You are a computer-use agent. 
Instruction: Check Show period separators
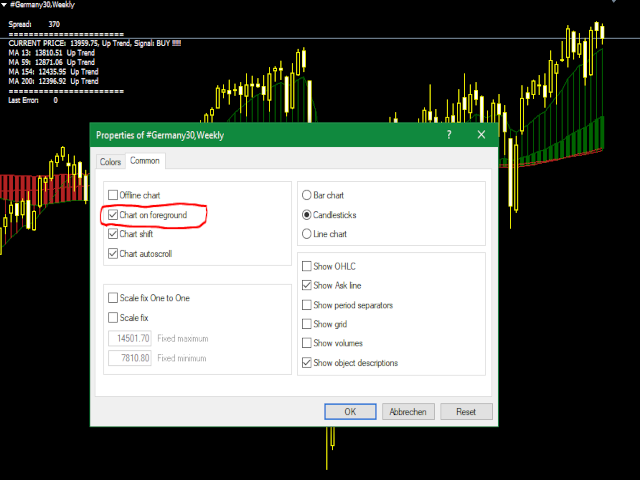[x=307, y=305]
